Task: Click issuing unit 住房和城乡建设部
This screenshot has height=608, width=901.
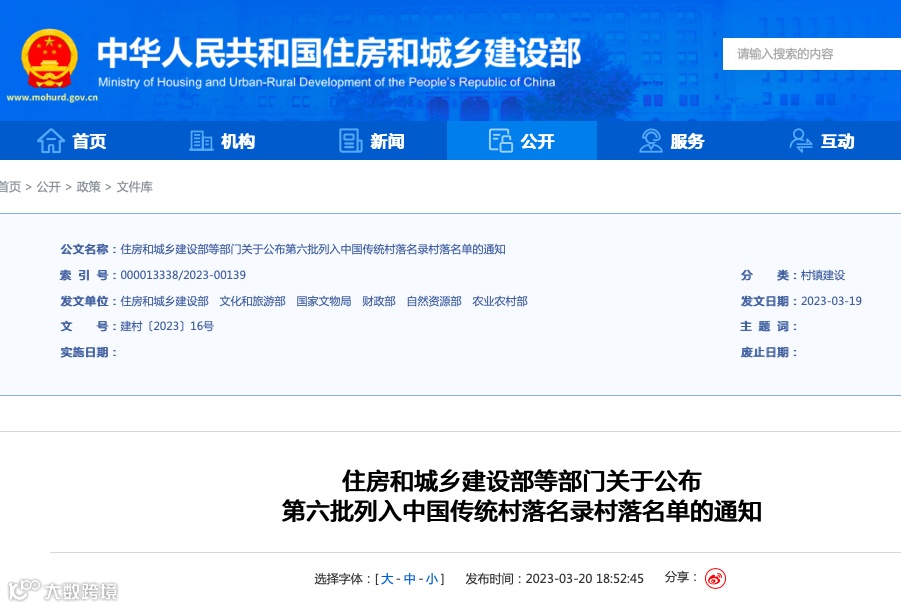Action: [164, 301]
